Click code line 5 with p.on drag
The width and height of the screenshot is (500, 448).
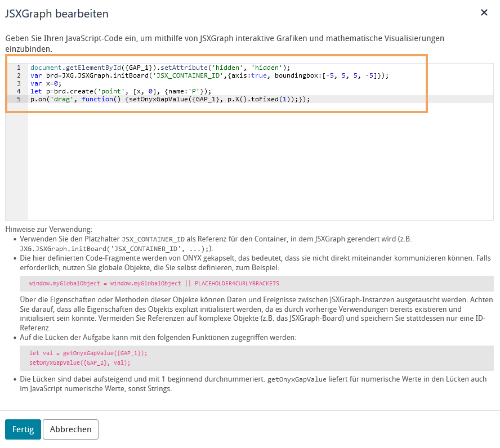[170, 99]
